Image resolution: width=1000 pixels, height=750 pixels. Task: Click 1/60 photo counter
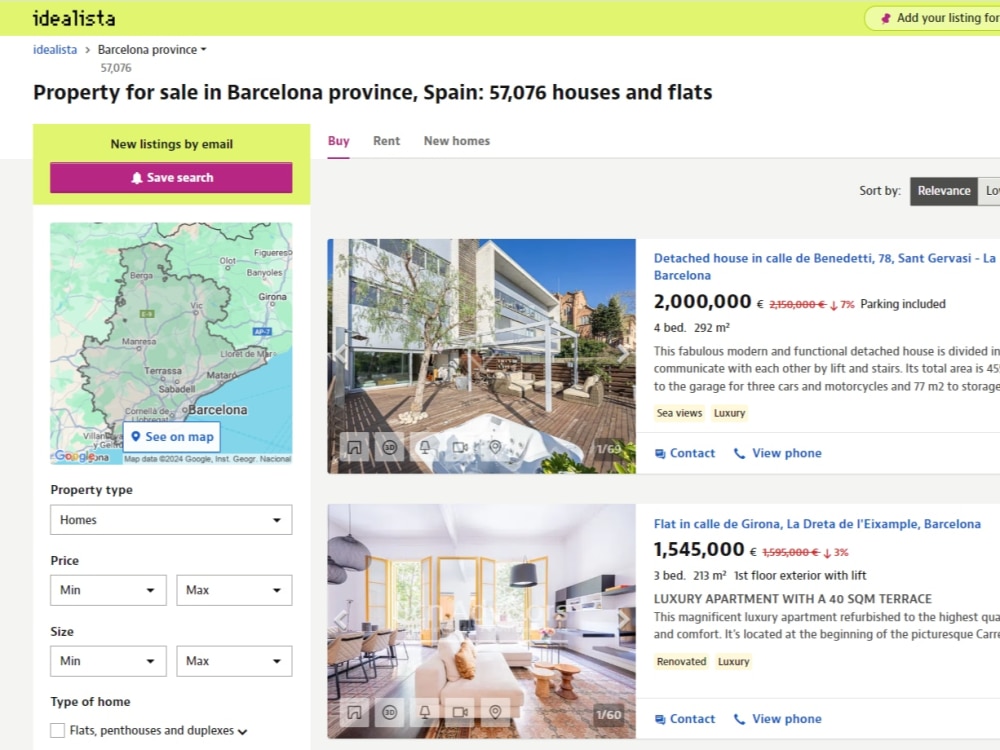pyautogui.click(x=609, y=715)
